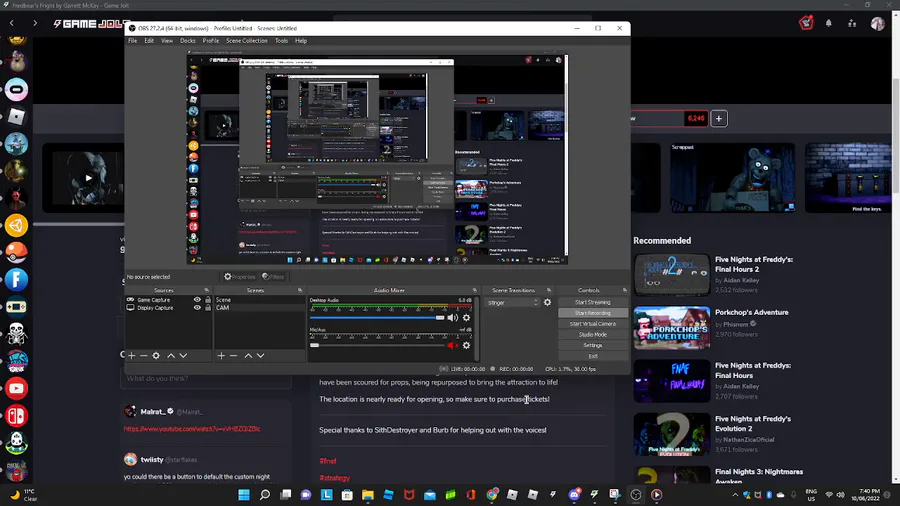Open ENG US language selector in tray
The width and height of the screenshot is (900, 506).
click(x=811, y=495)
